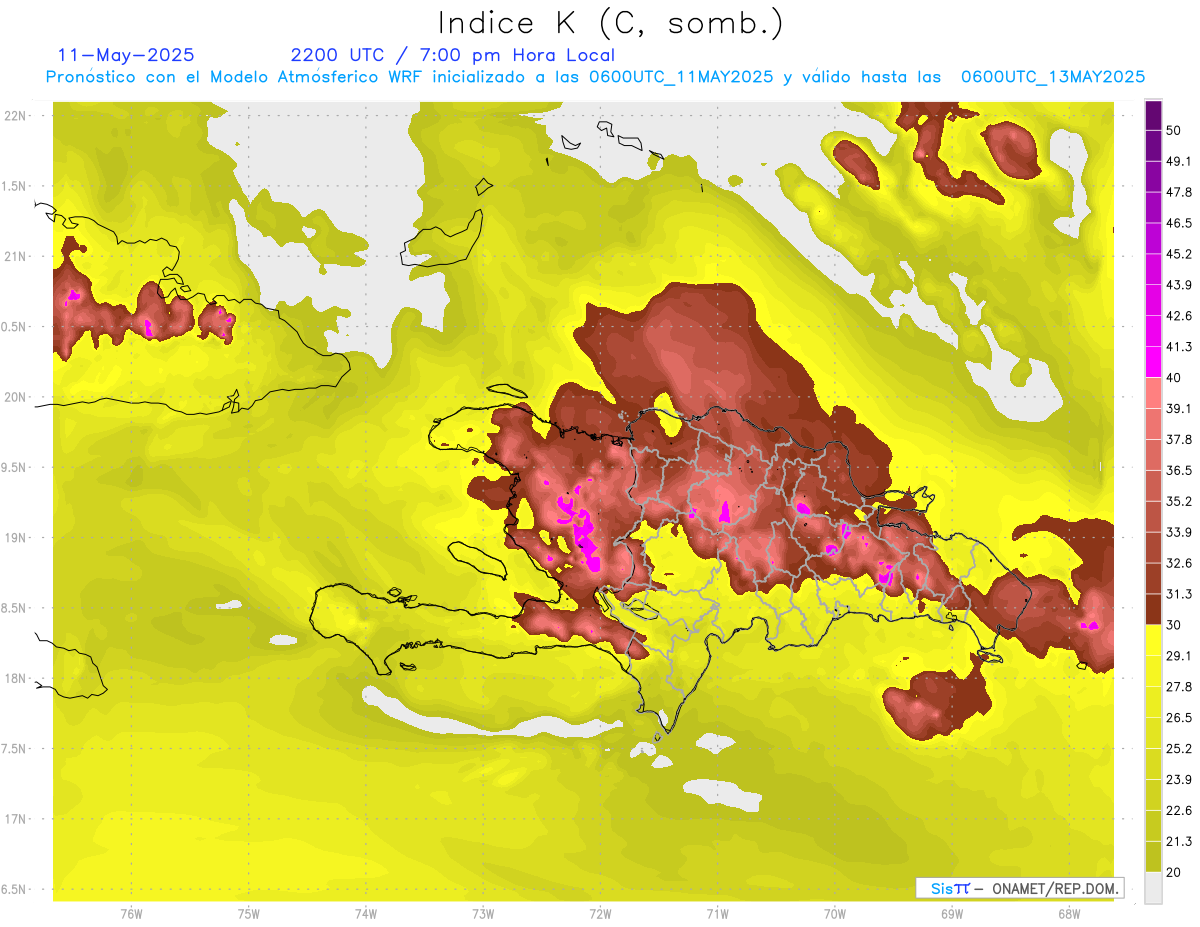Screen dimensions: 1200x927
Task: Click the '29.1' color scale value
Action: pos(1179,656)
